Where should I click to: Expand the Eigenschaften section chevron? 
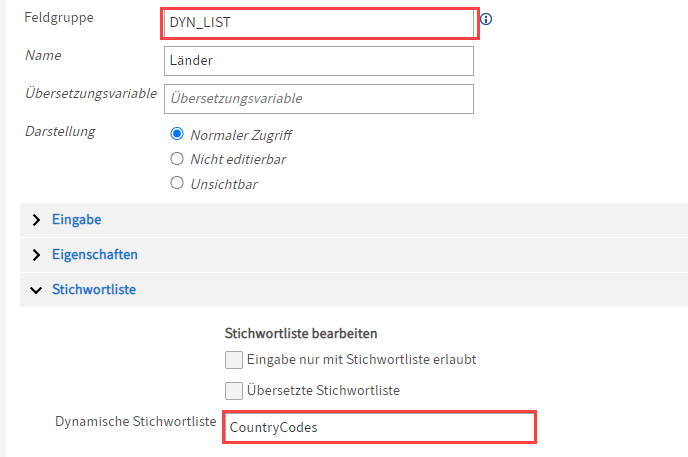coord(37,255)
